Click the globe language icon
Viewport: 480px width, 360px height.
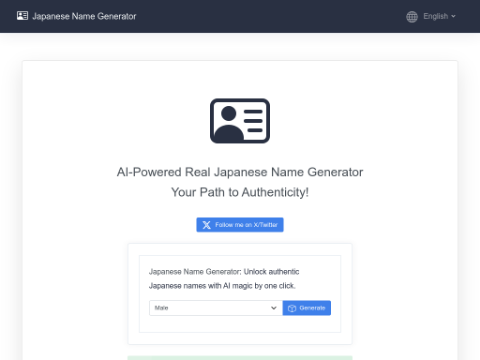tap(412, 16)
